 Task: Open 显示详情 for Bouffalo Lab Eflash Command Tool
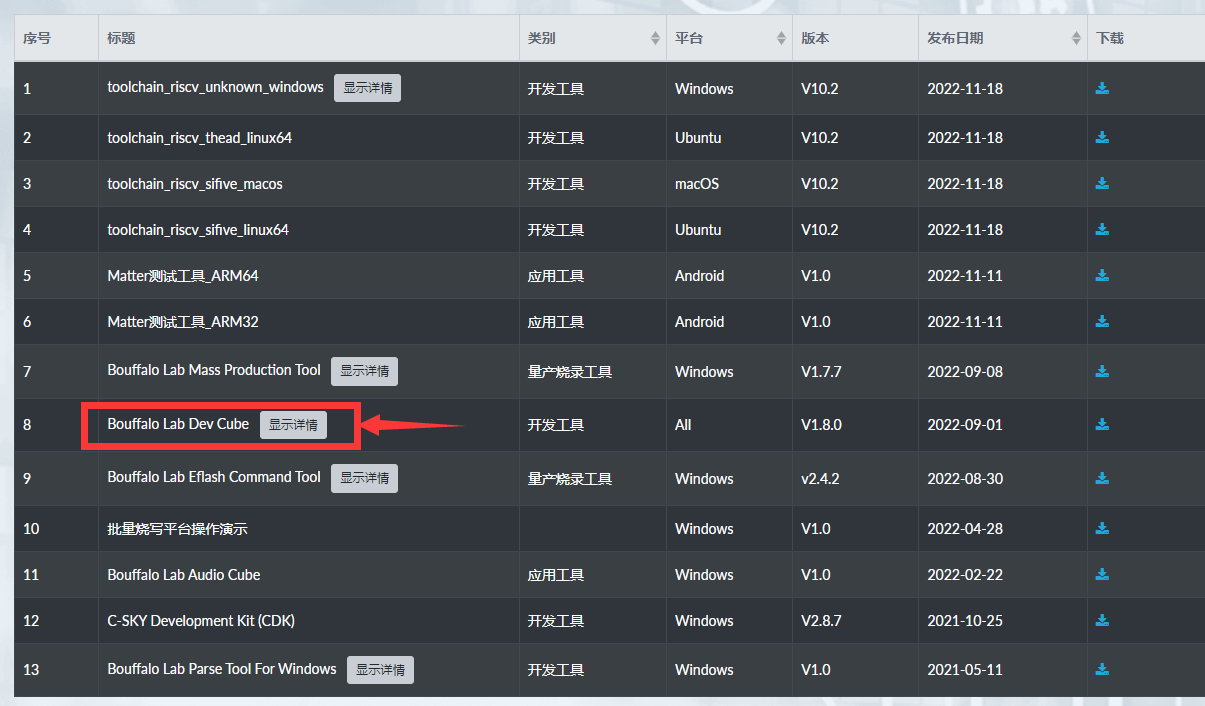click(364, 478)
